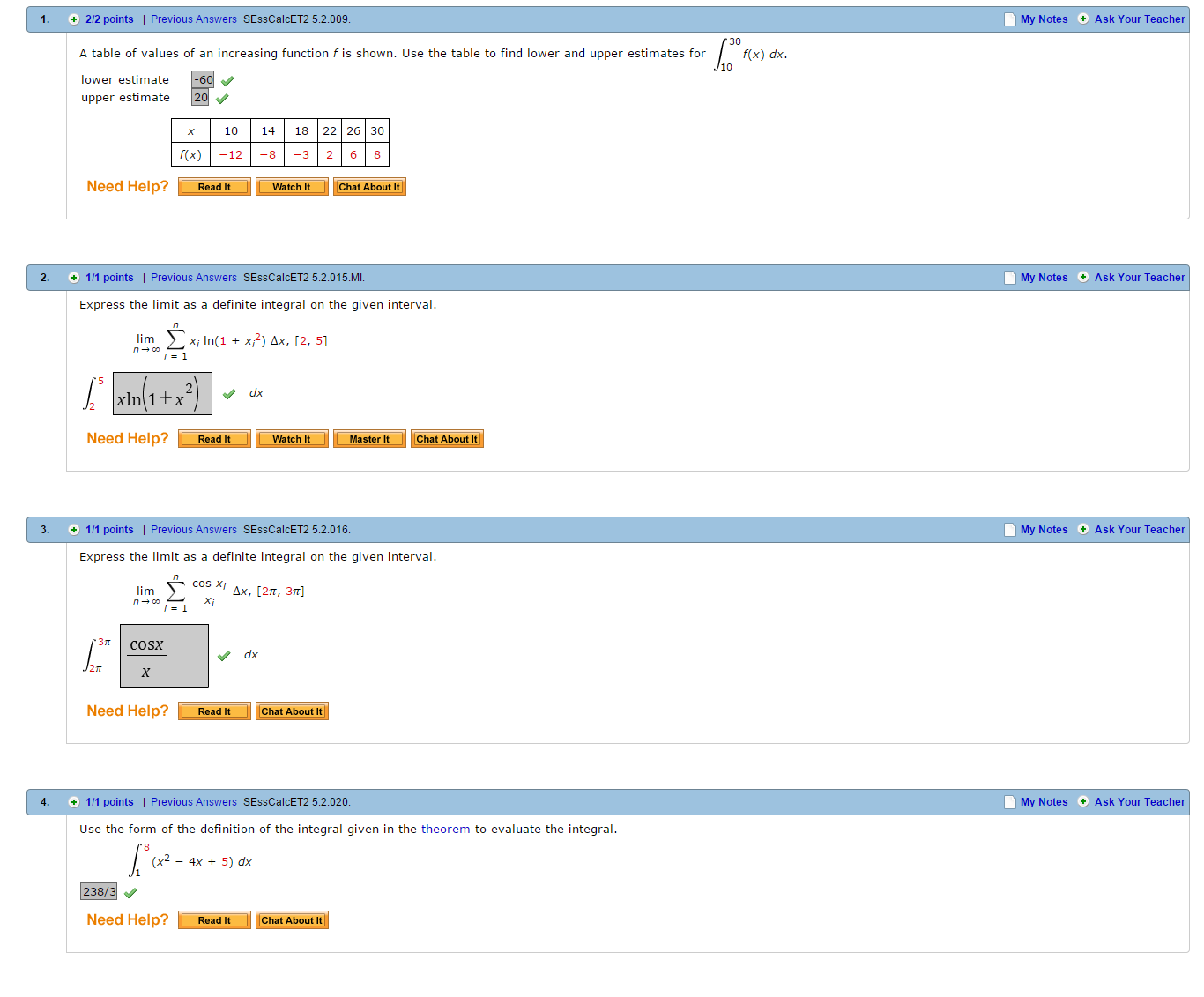Expand question 4 points with plus icon
1204x997 pixels.
click(x=74, y=802)
